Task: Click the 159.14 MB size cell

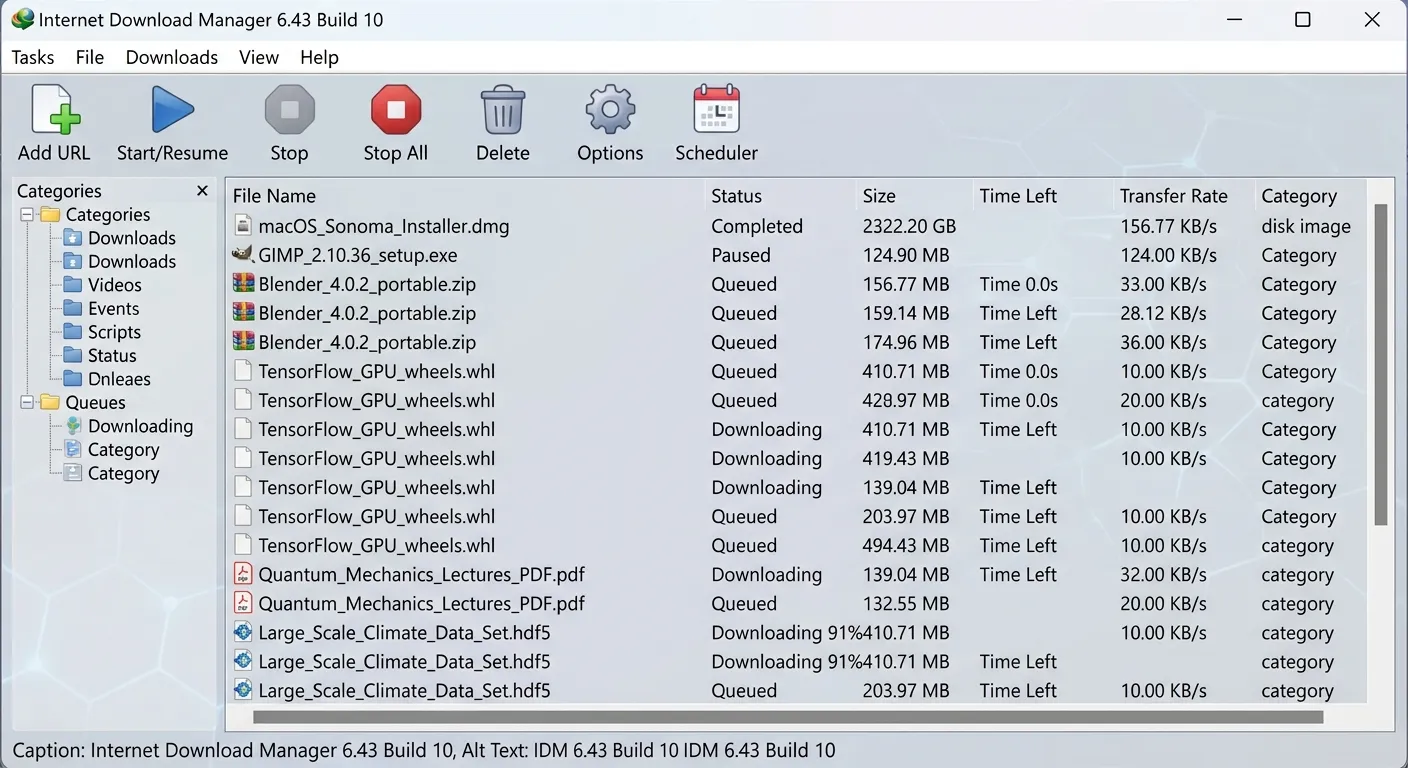Action: pos(906,313)
